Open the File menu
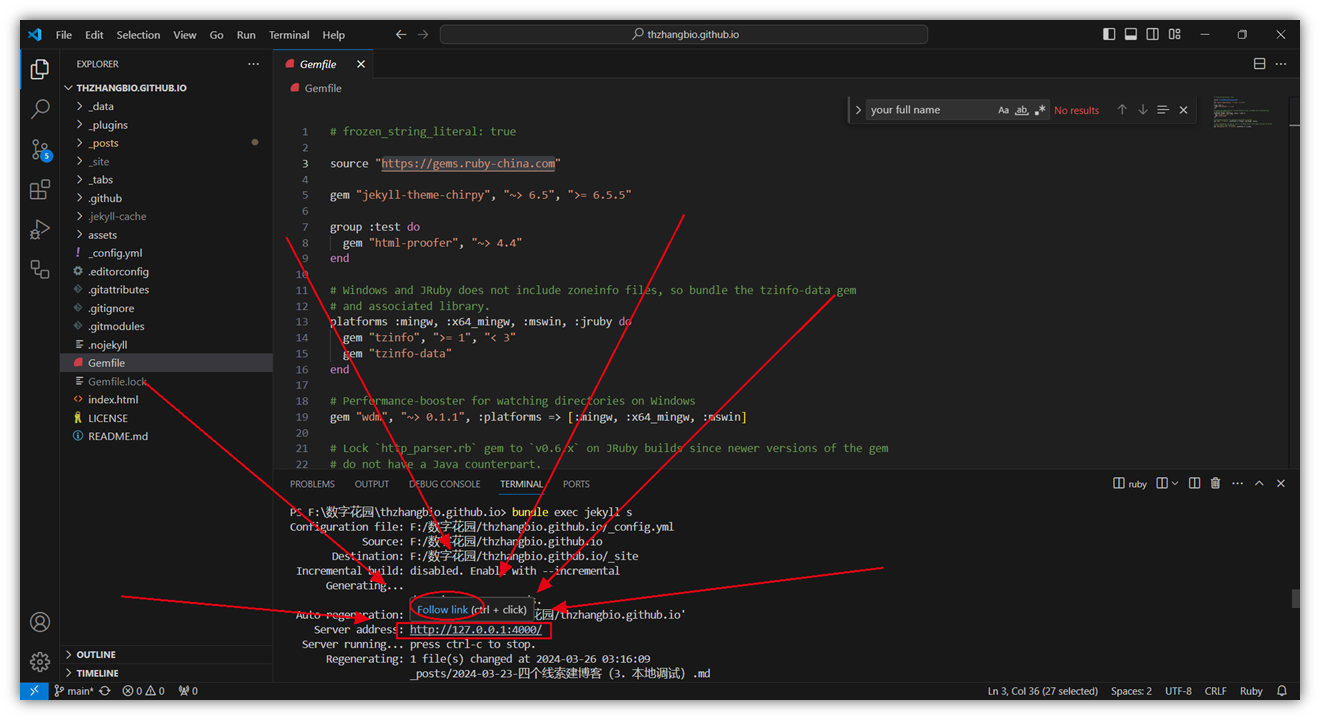1320x720 pixels. coord(64,35)
